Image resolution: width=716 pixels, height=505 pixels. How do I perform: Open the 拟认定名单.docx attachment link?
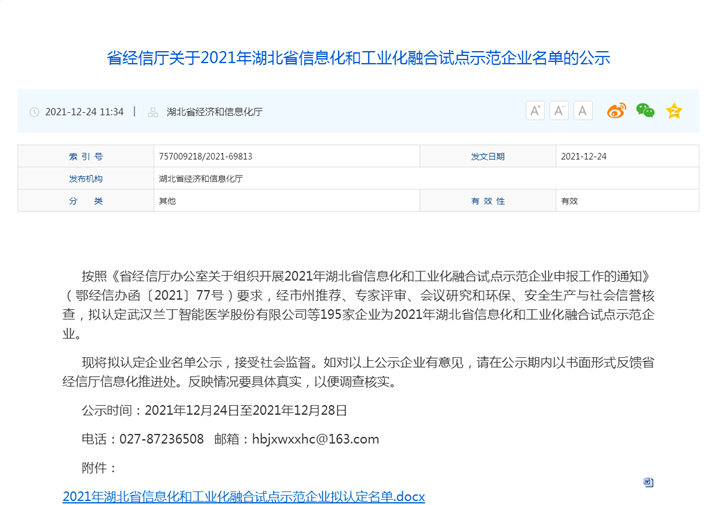click(244, 496)
